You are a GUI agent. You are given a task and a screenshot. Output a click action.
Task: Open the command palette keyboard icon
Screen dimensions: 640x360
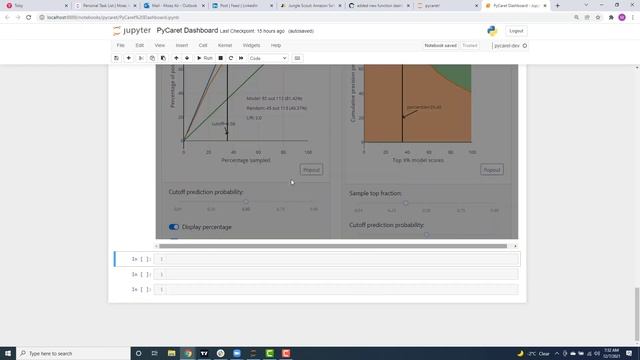297,58
